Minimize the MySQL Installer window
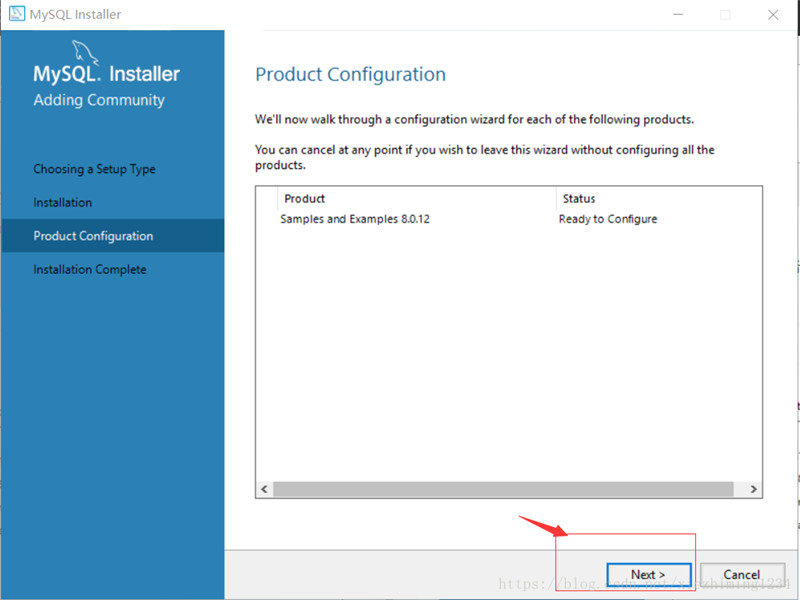The image size is (800, 600). coord(678,15)
